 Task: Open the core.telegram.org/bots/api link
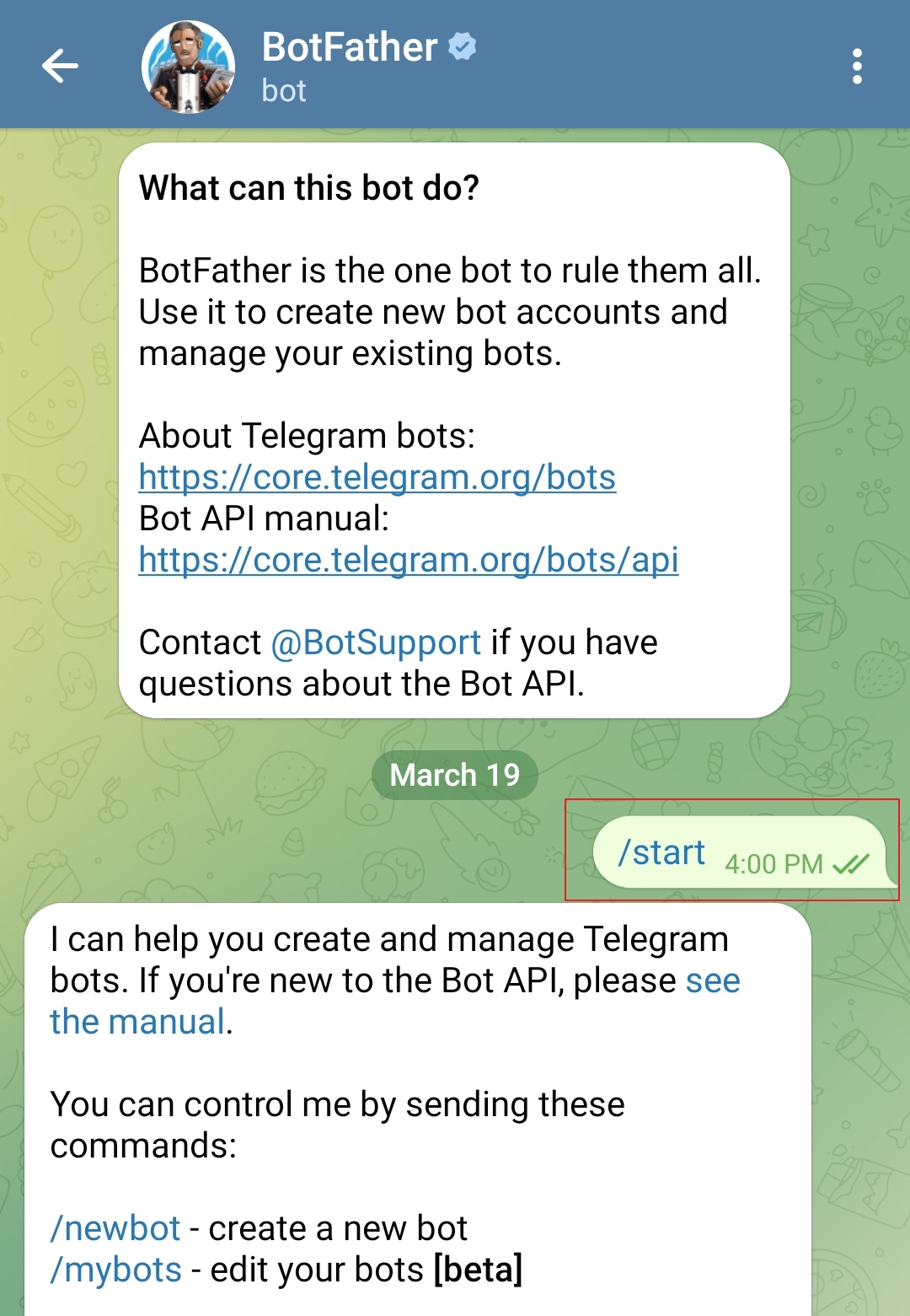pyautogui.click(x=409, y=560)
